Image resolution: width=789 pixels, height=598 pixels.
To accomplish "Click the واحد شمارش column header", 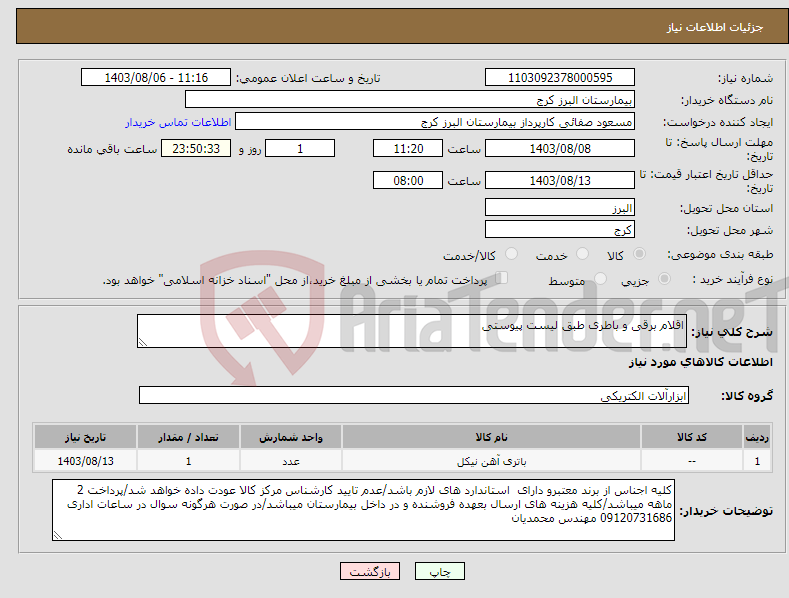I will (291, 437).
